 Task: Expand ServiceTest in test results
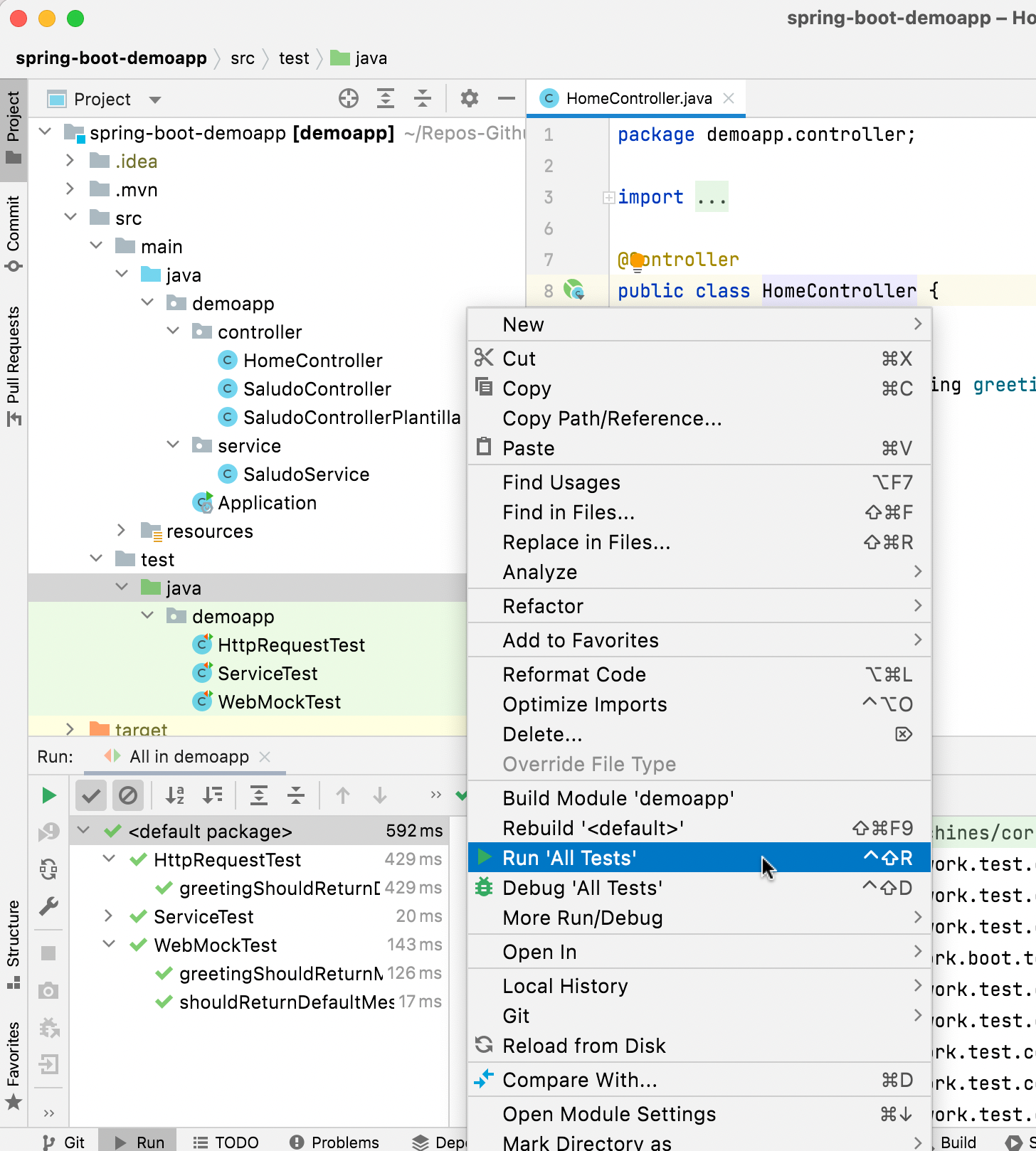coord(108,916)
